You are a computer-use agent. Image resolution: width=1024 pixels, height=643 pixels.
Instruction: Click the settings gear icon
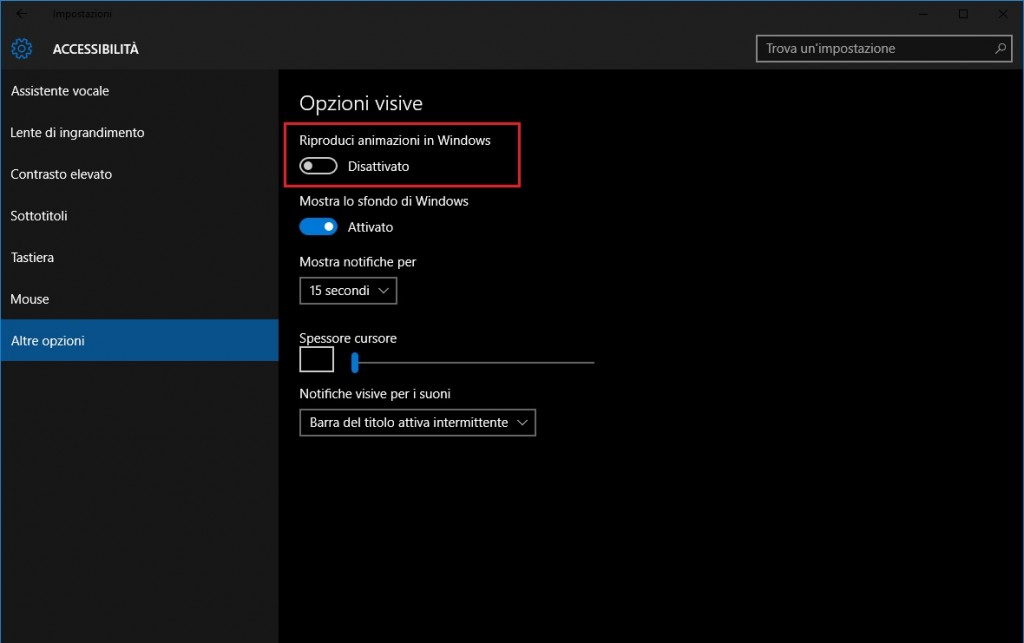(x=22, y=48)
